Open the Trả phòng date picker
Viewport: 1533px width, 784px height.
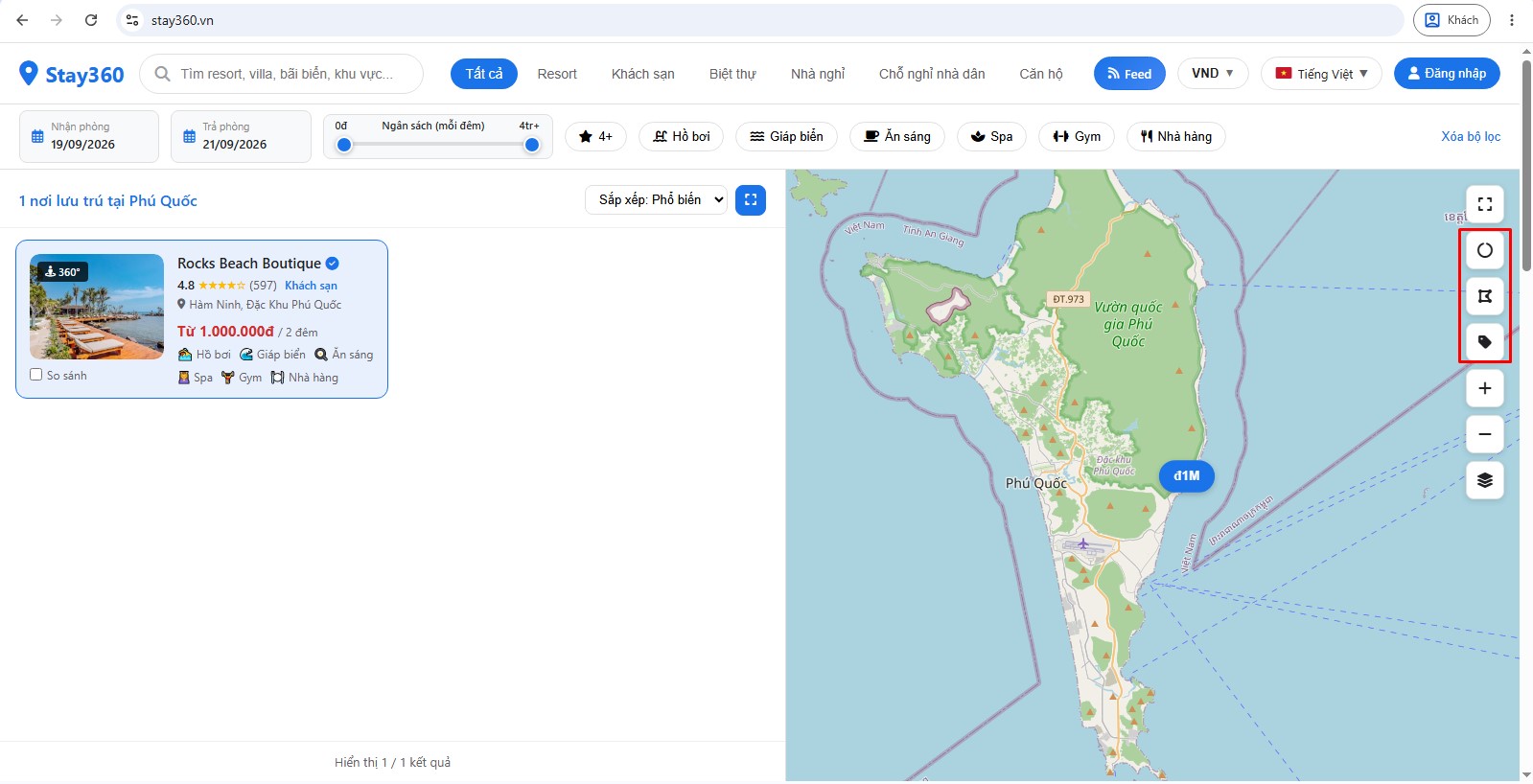point(241,136)
